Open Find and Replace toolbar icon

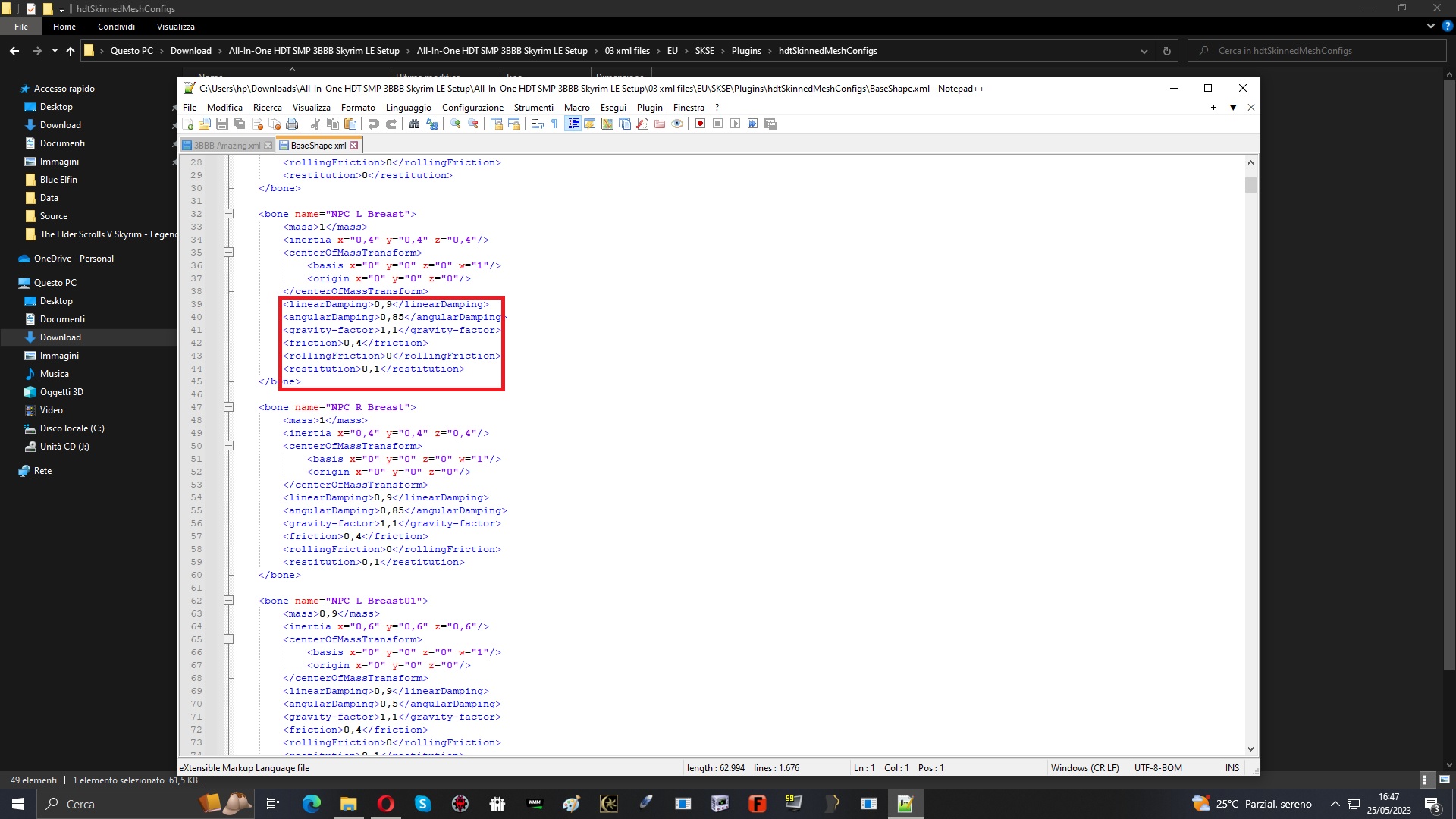click(x=431, y=124)
